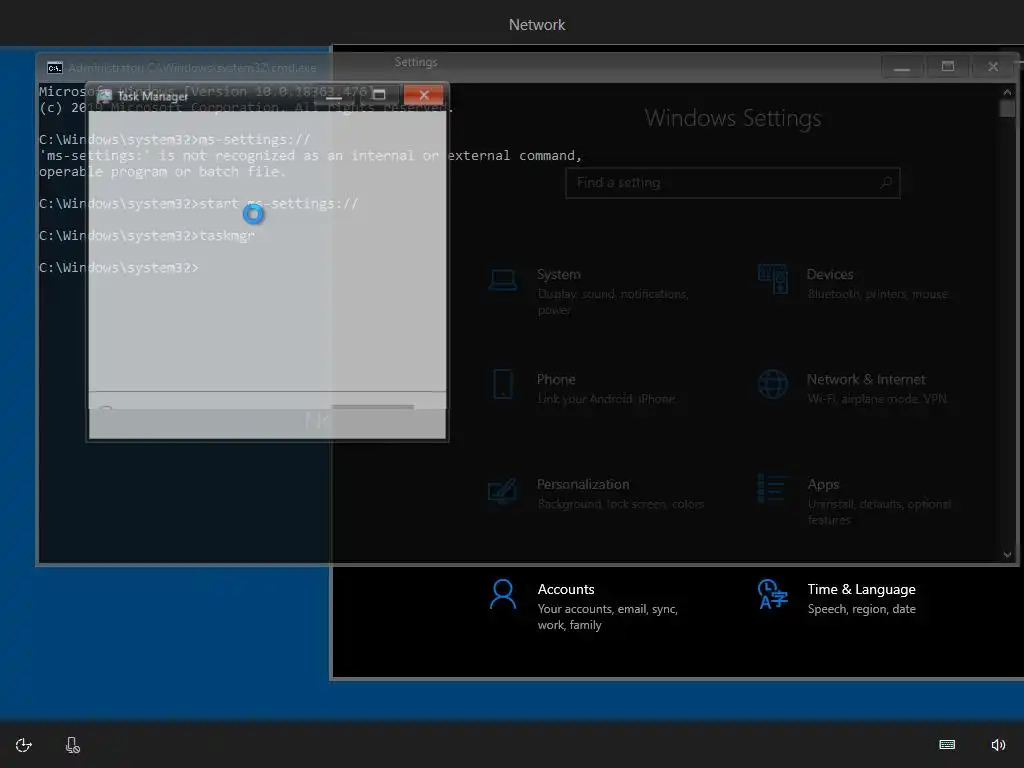Click the Devices icon in Settings
The image size is (1024, 768).
(773, 279)
